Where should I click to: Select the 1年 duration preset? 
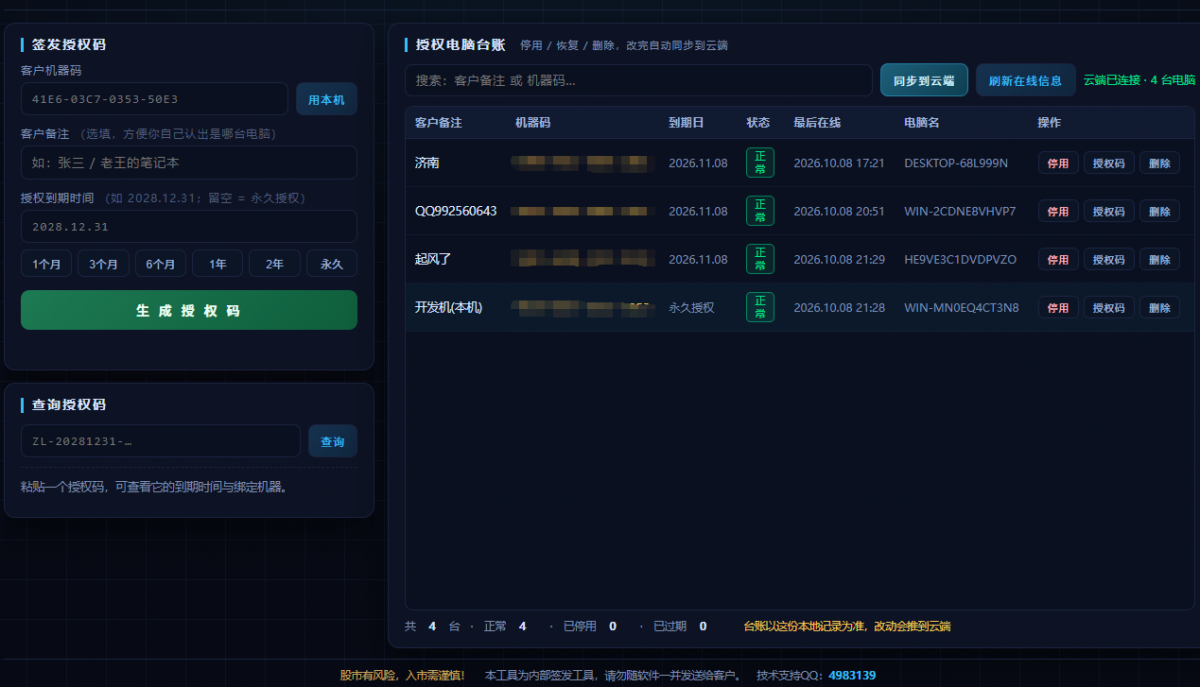pyautogui.click(x=217, y=264)
